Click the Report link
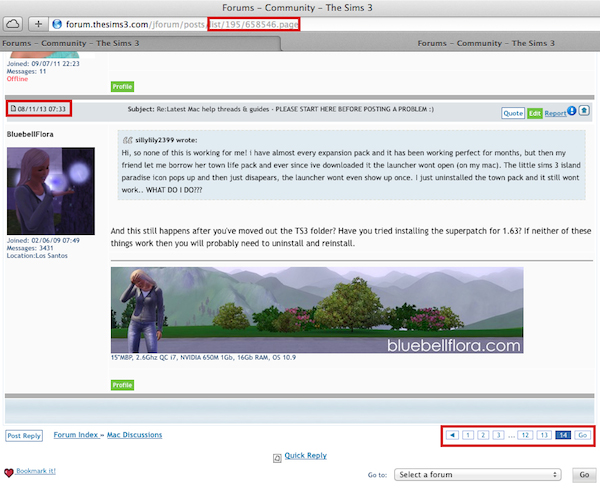This screenshot has width=600, height=489. pyautogui.click(x=555, y=113)
